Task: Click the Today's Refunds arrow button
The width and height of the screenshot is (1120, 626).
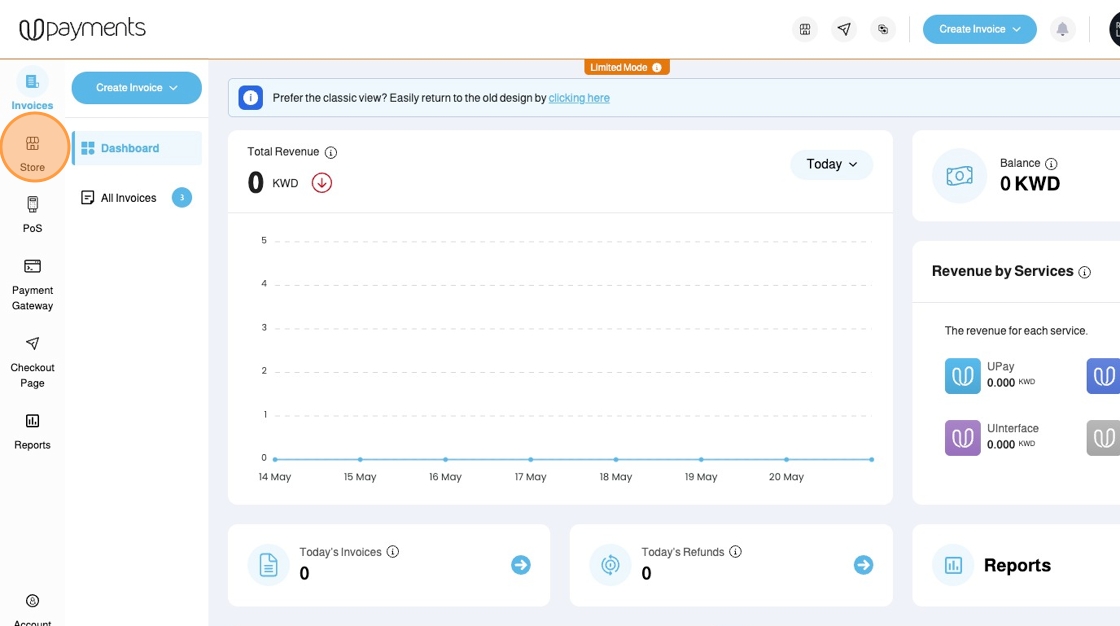Action: [863, 565]
